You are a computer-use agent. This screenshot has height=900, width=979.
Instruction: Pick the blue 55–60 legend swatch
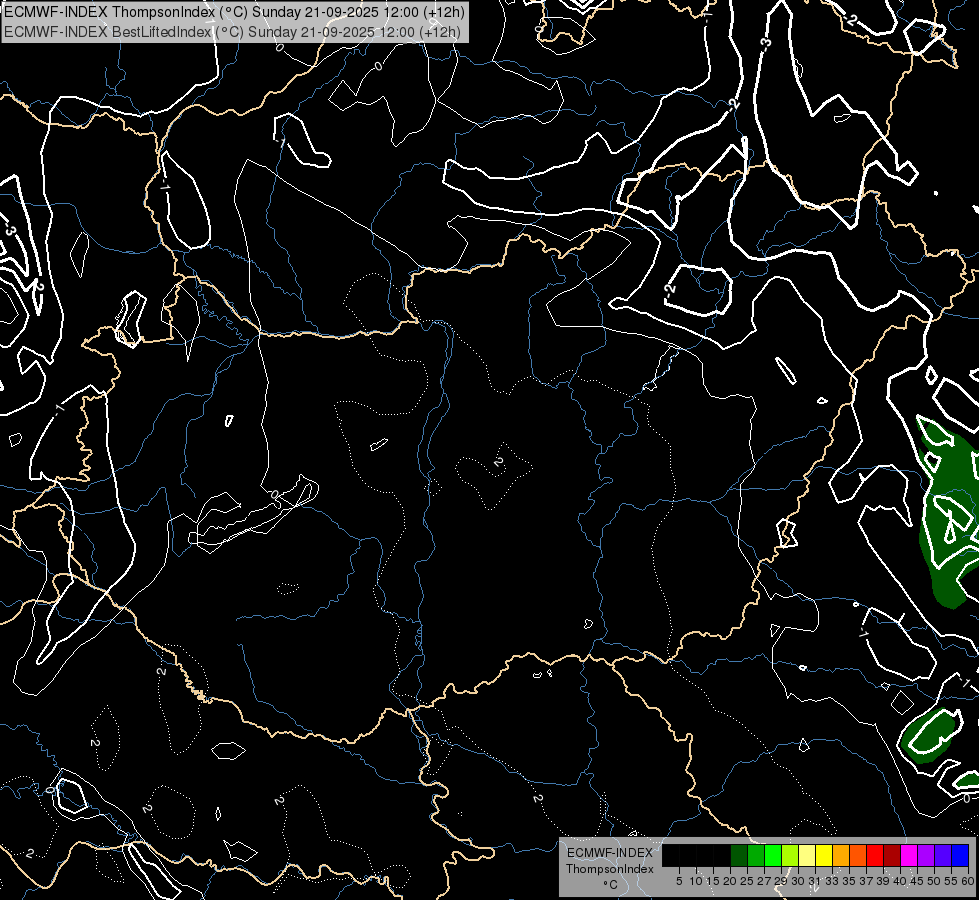click(x=959, y=855)
